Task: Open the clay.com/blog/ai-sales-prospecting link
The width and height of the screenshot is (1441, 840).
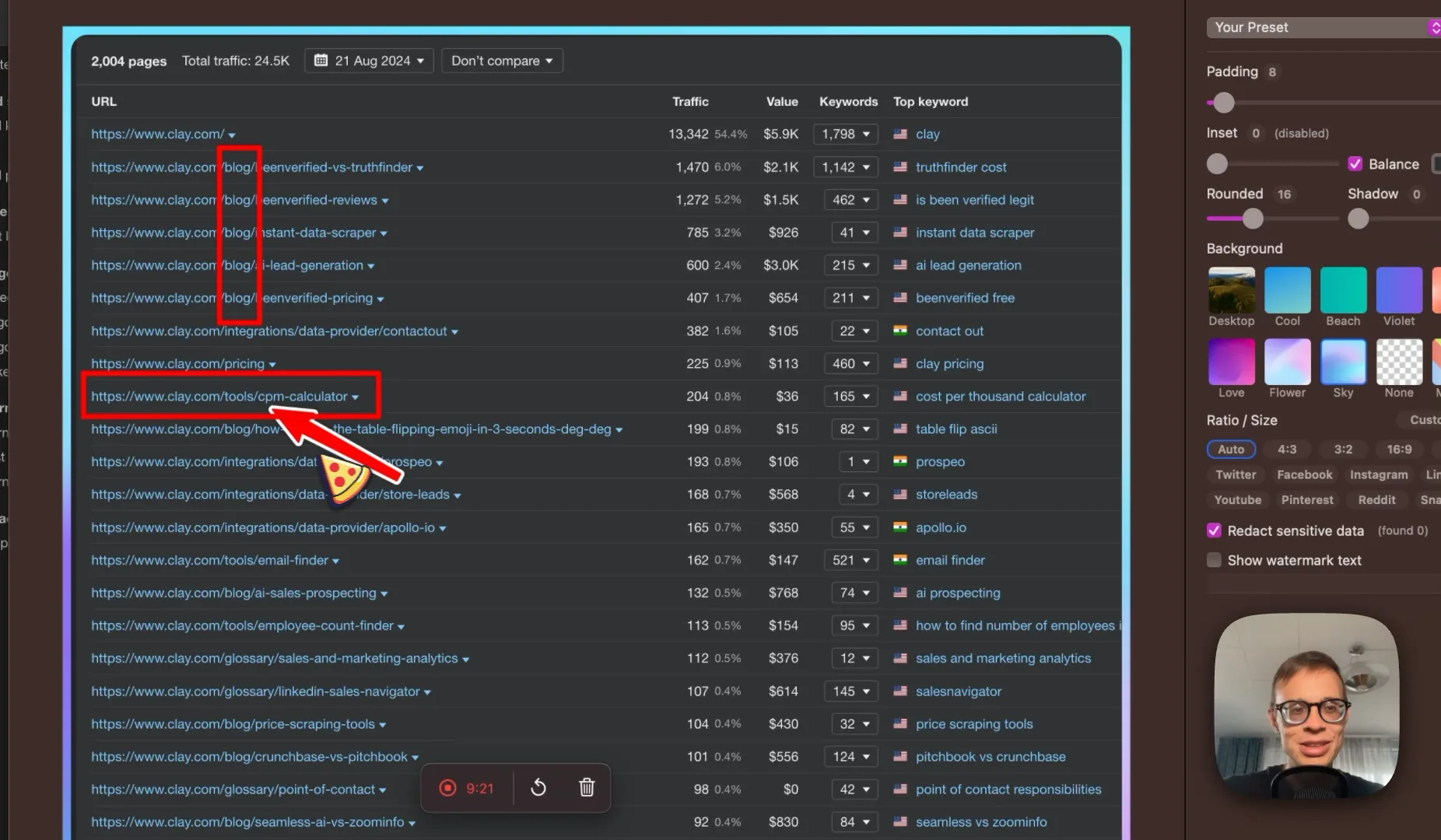Action: pos(233,593)
